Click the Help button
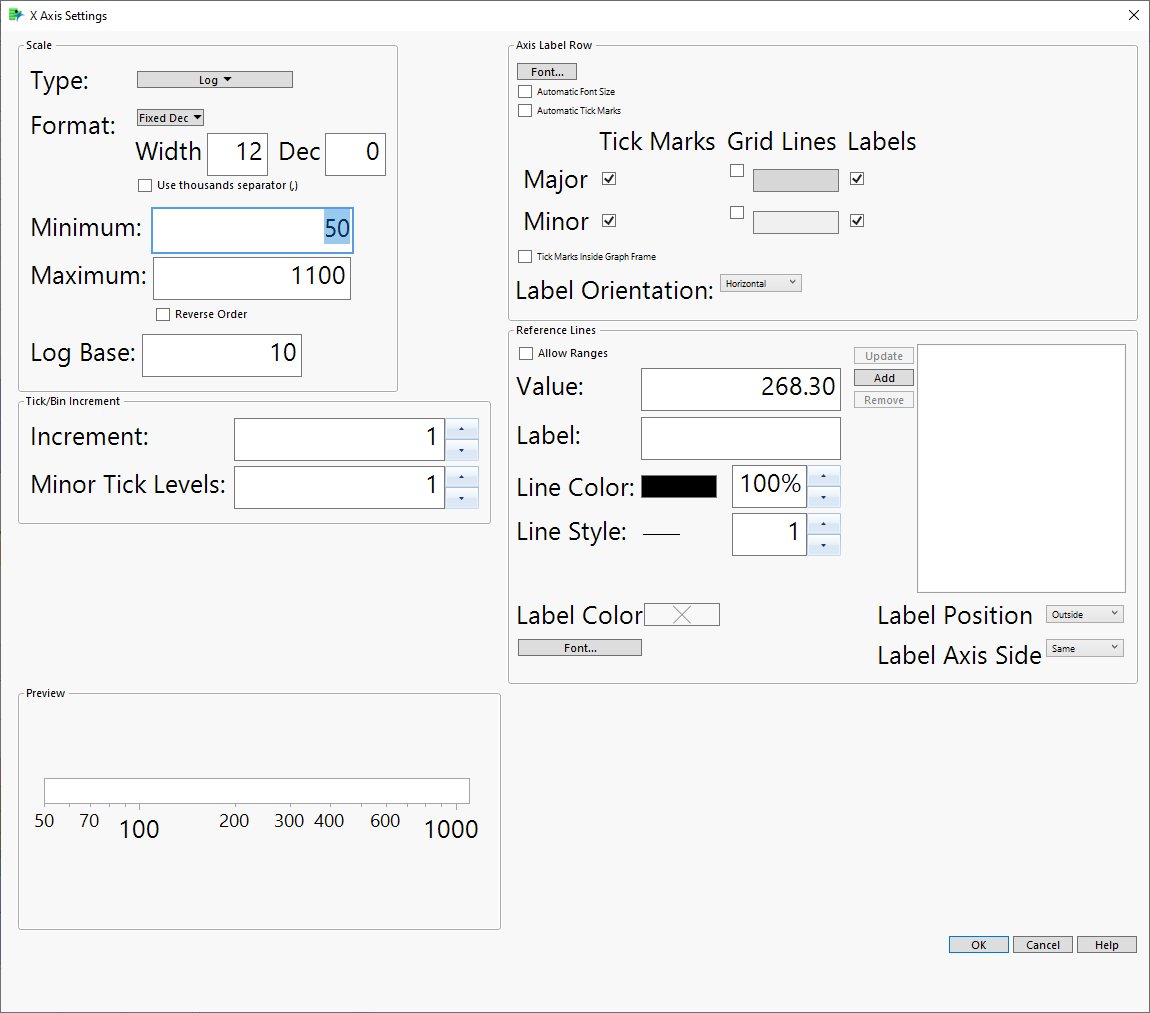1150x1013 pixels. [x=1107, y=944]
